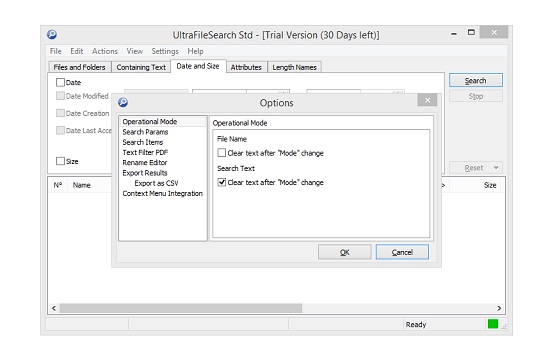Image resolution: width=550 pixels, height=363 pixels.
Task: Confirm options with OK button
Action: [x=344, y=252]
